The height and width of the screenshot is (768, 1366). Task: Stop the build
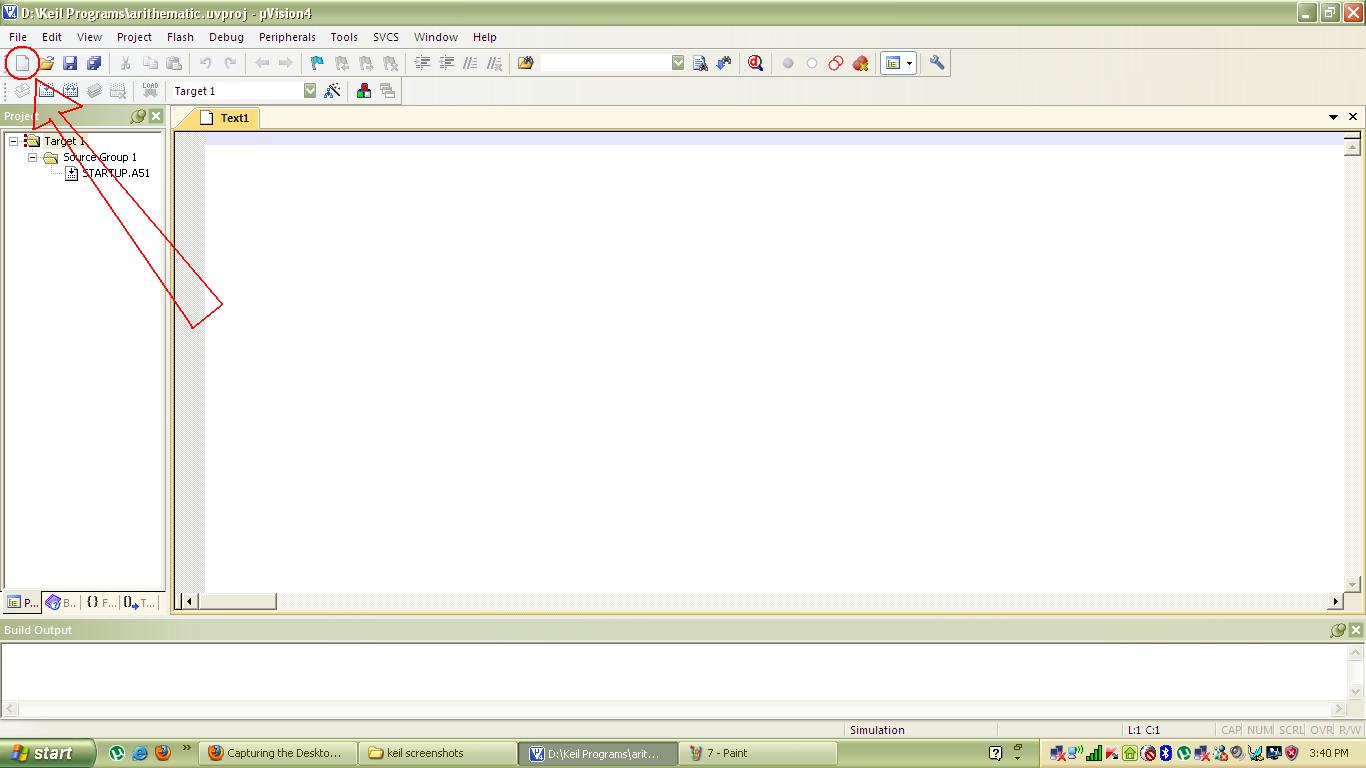click(x=118, y=91)
